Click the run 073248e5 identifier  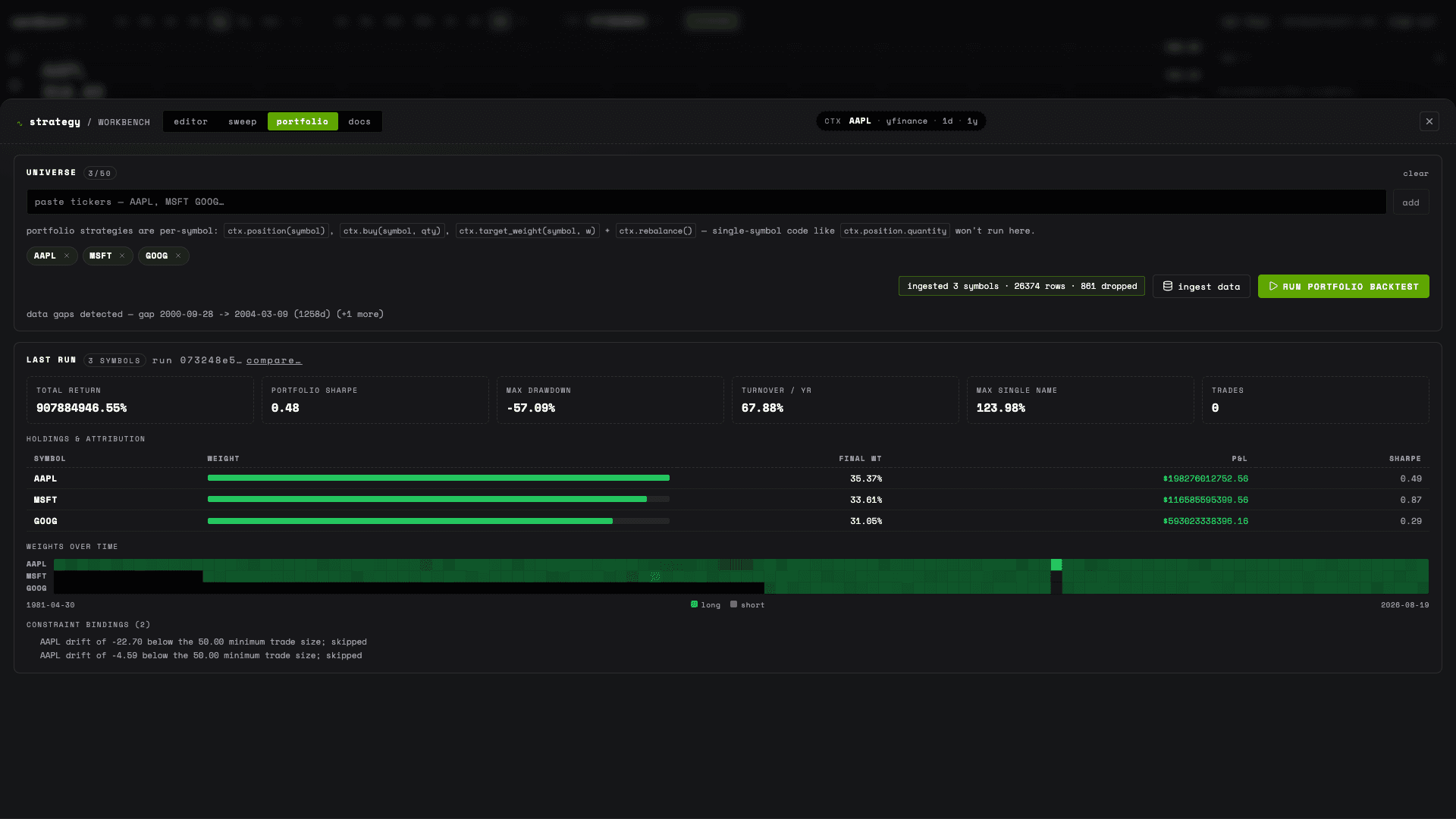point(197,360)
